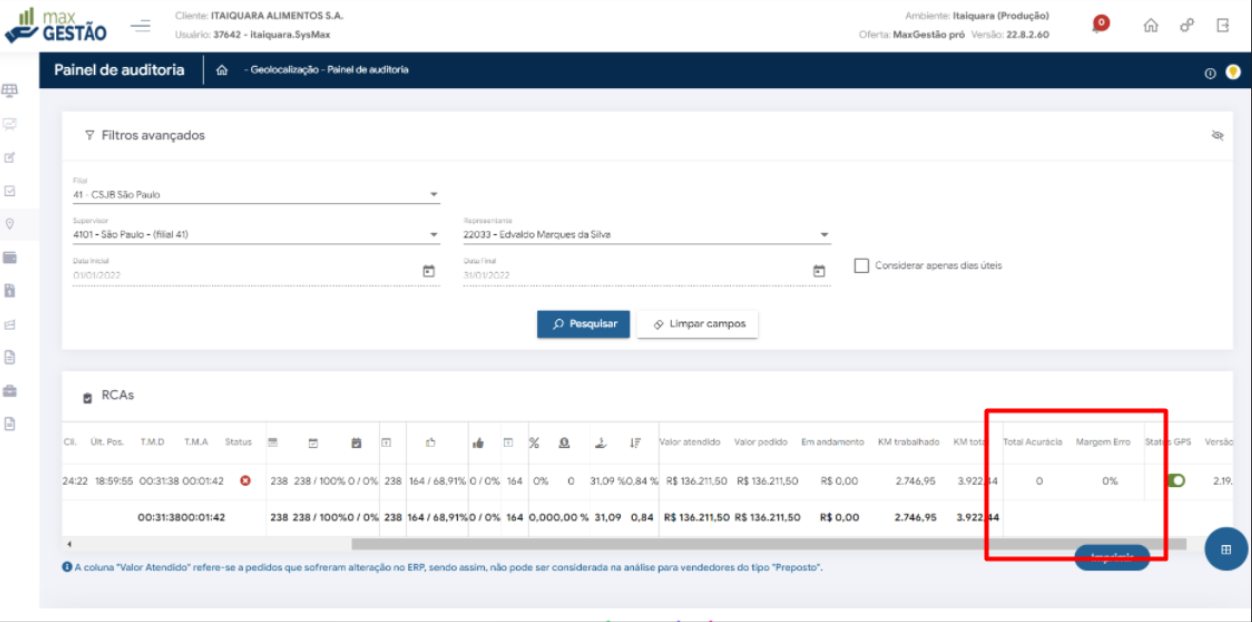Click the 'Valor pedido' column header
Image resolution: width=1252 pixels, height=622 pixels.
[761, 442]
